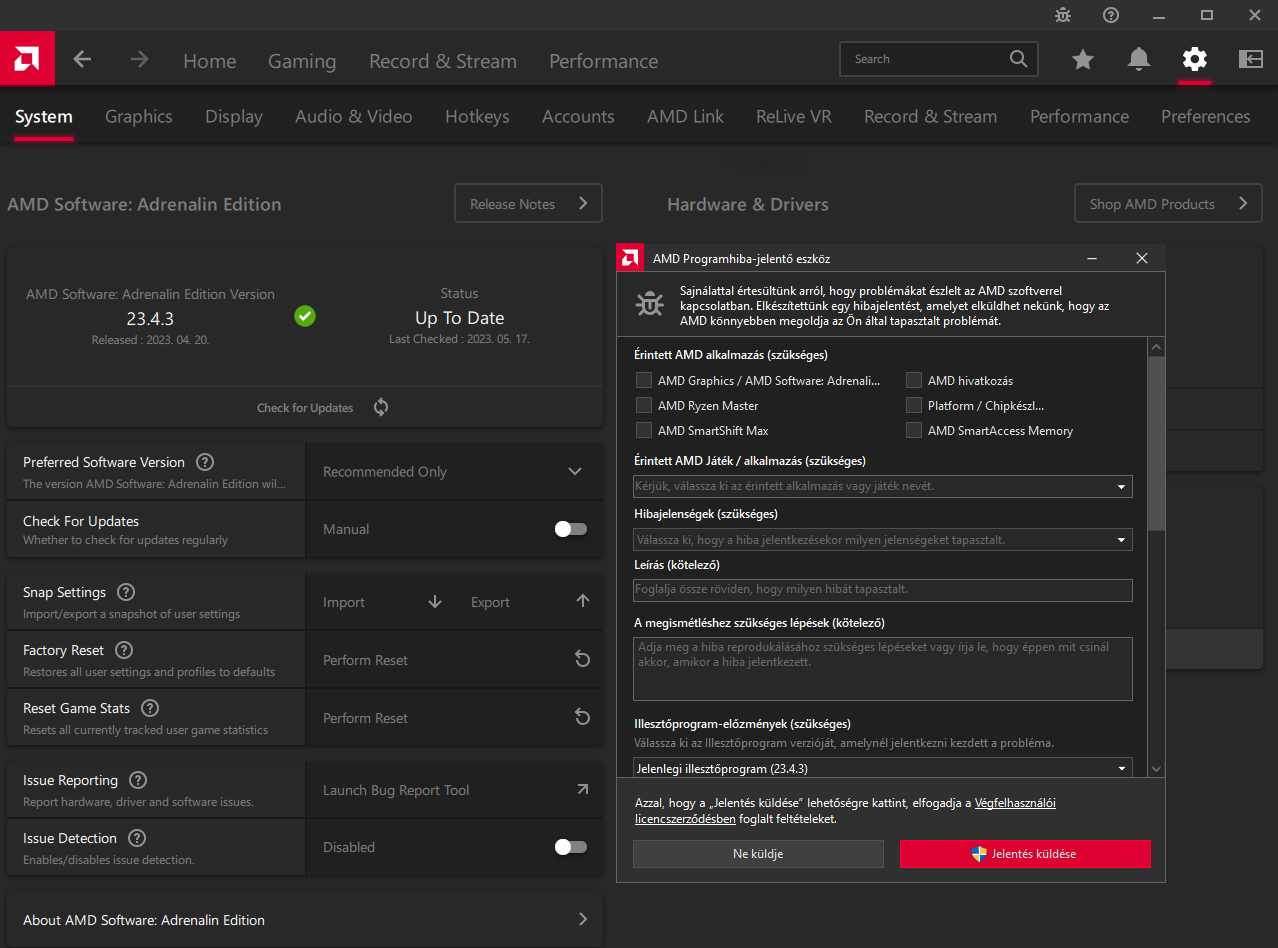
Task: Open favorites star icon
Action: (1083, 60)
